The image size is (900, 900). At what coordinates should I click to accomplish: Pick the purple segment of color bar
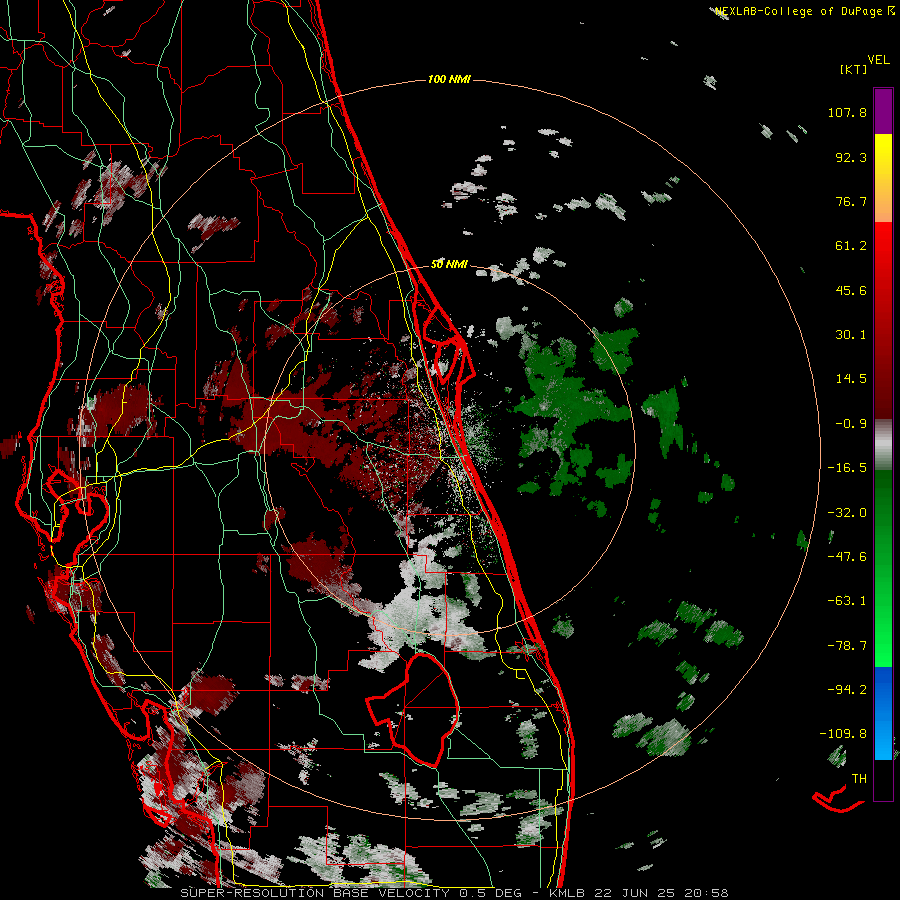(883, 111)
